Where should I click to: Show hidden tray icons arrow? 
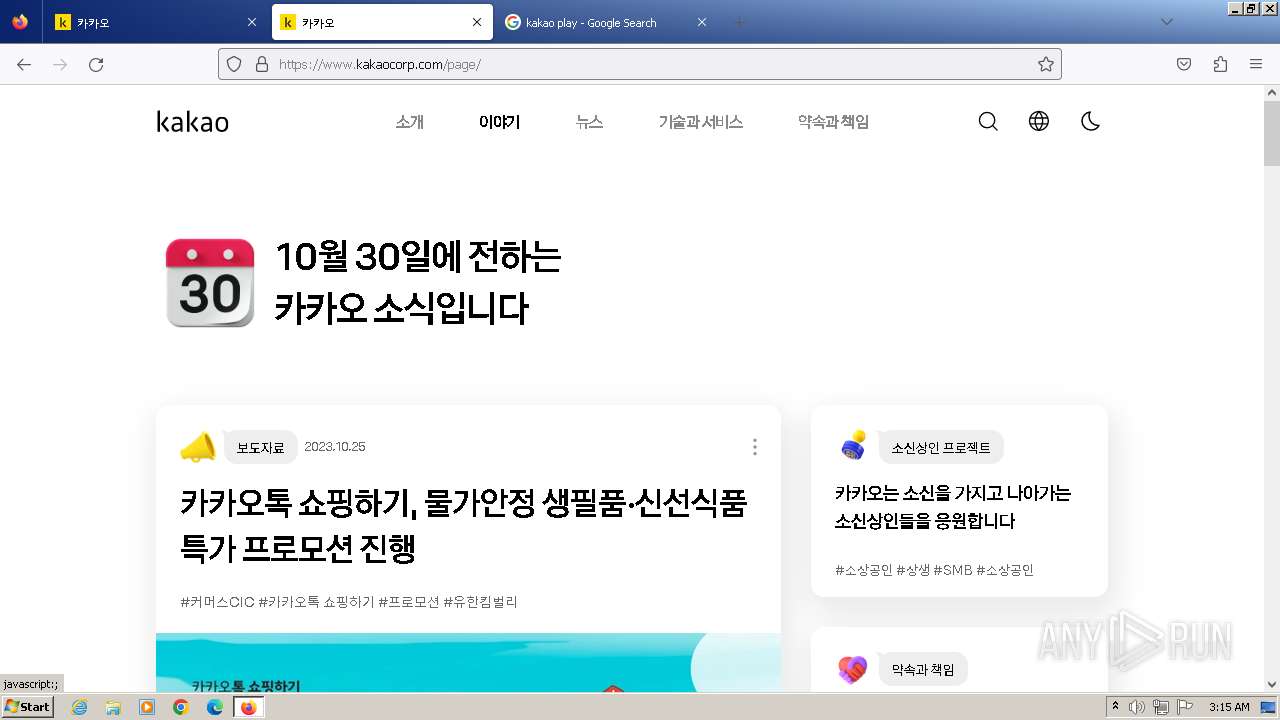pos(1115,707)
